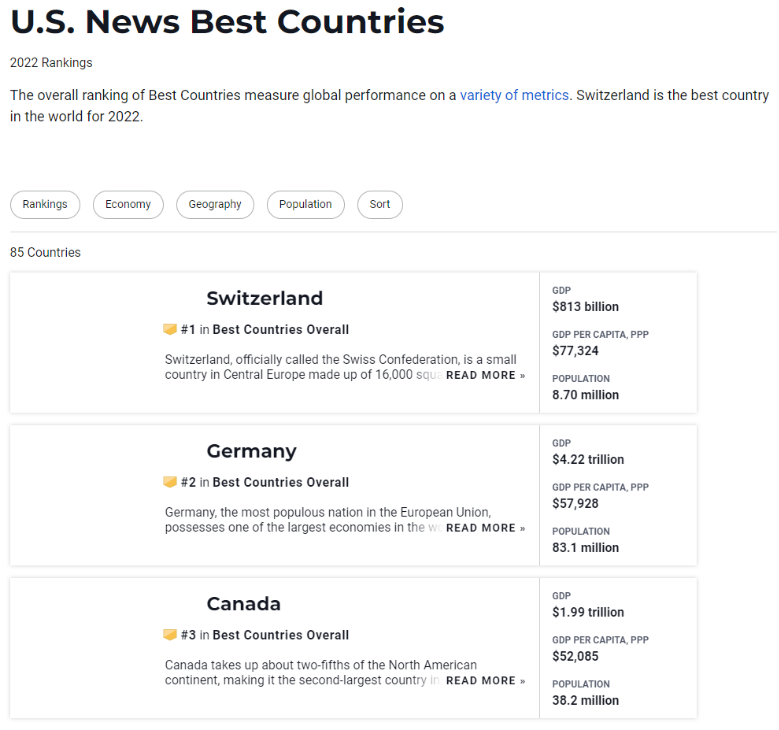This screenshot has height=730, width=779.
Task: Open the Population filter pill
Action: click(x=305, y=204)
